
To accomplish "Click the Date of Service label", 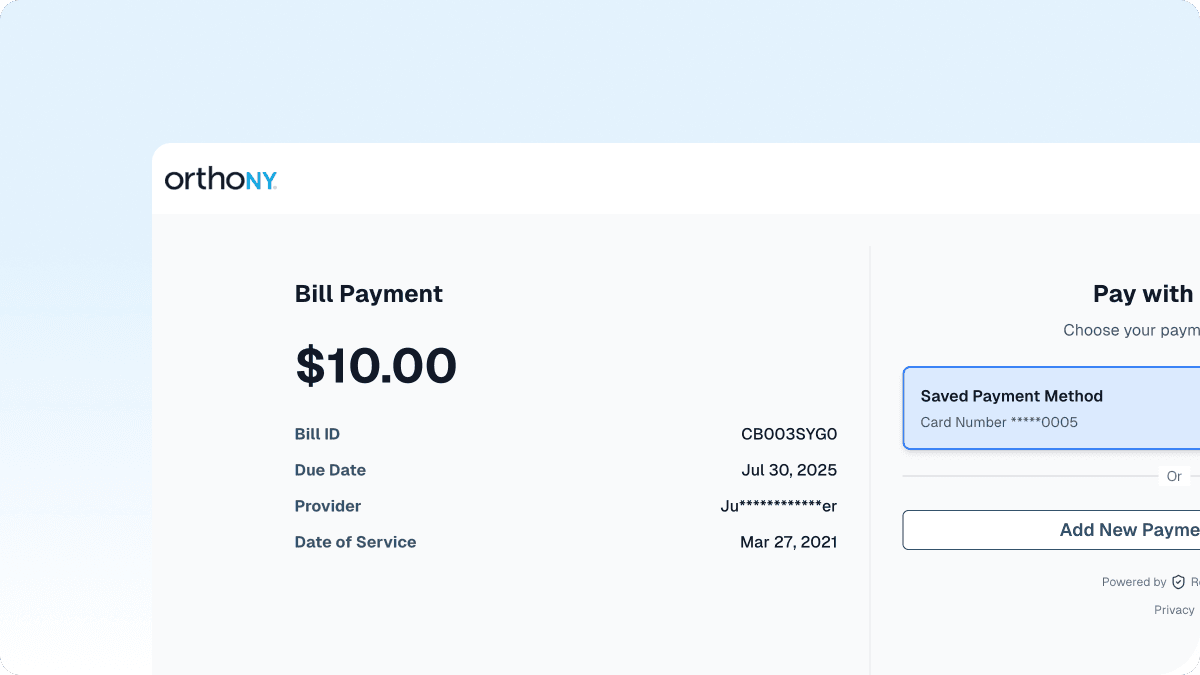I will click(x=355, y=542).
